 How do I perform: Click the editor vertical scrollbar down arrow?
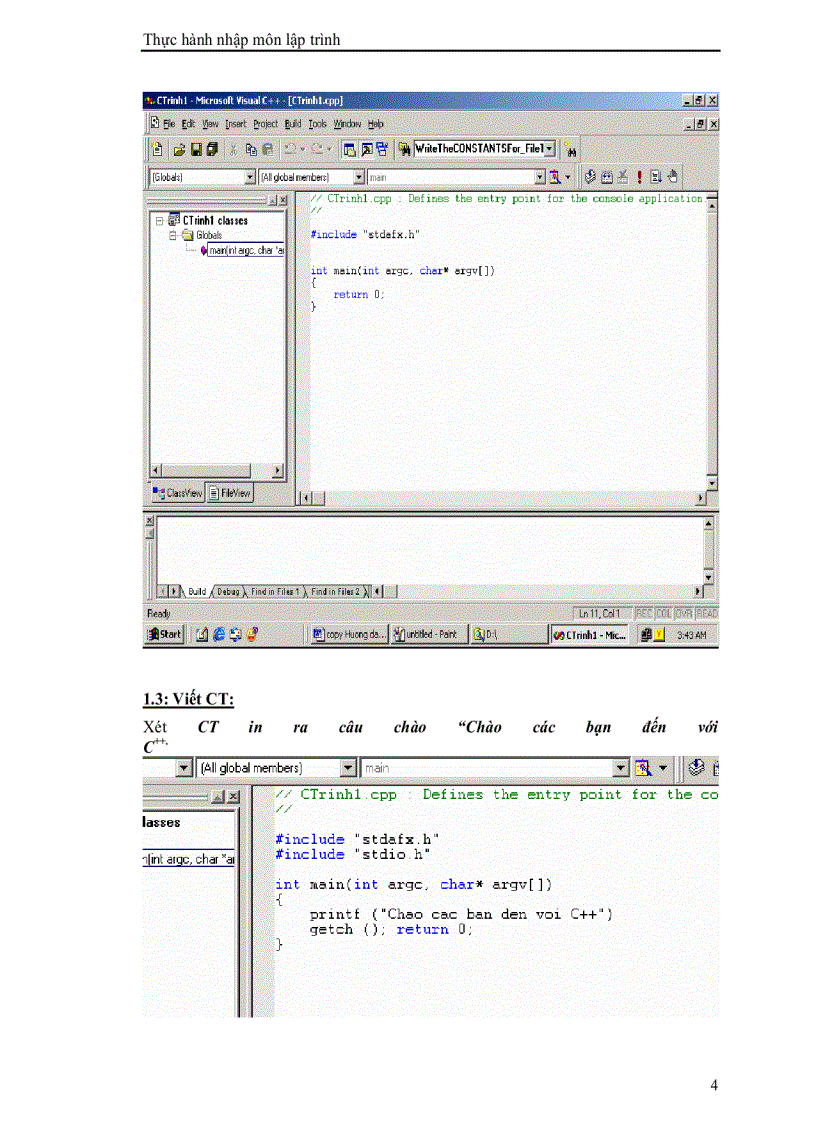pyautogui.click(x=710, y=482)
